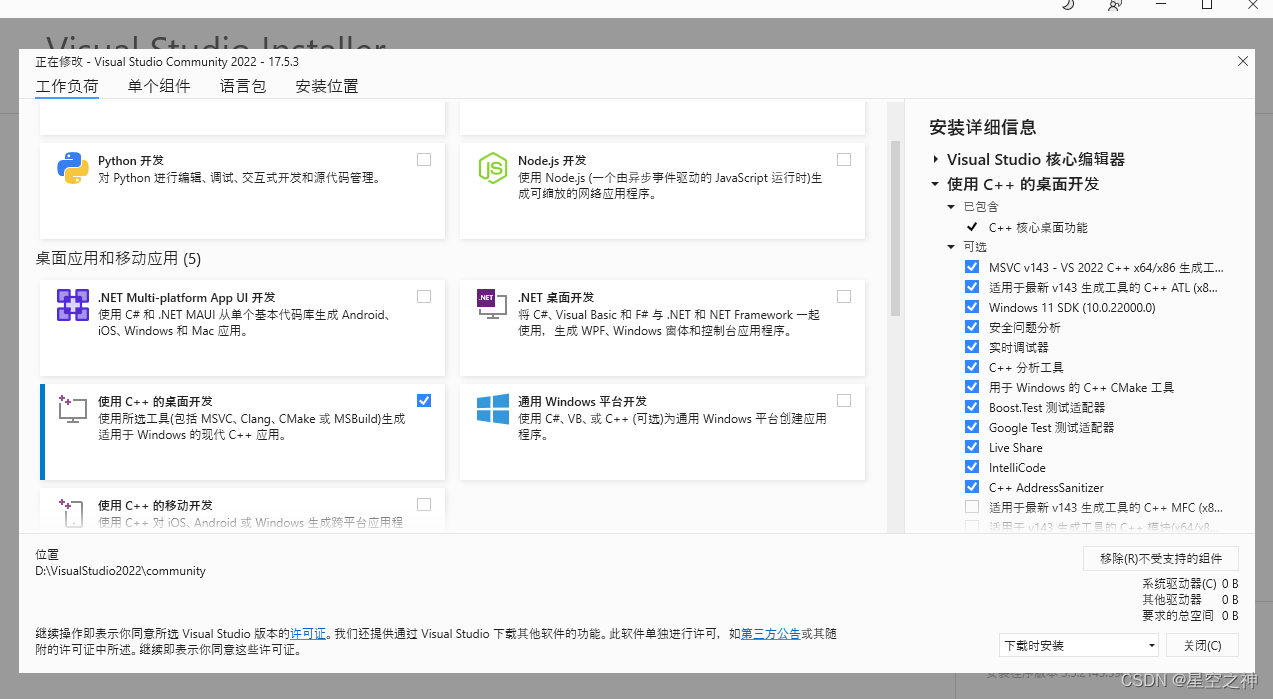Click the Python development workload icon

(73, 168)
